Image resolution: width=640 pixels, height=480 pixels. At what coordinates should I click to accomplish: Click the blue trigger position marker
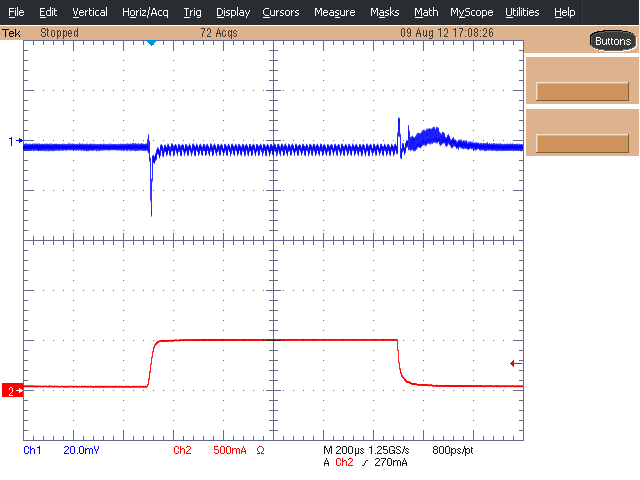[151, 42]
